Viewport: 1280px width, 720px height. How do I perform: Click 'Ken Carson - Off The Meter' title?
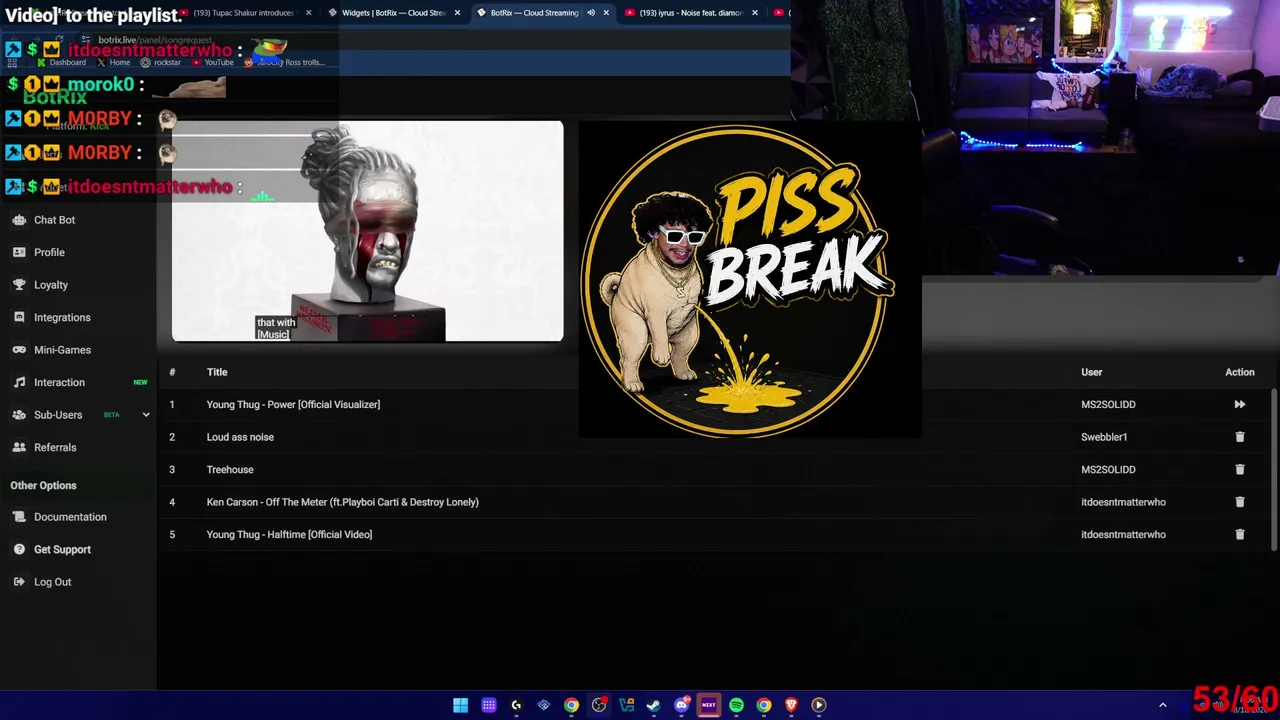pos(342,502)
